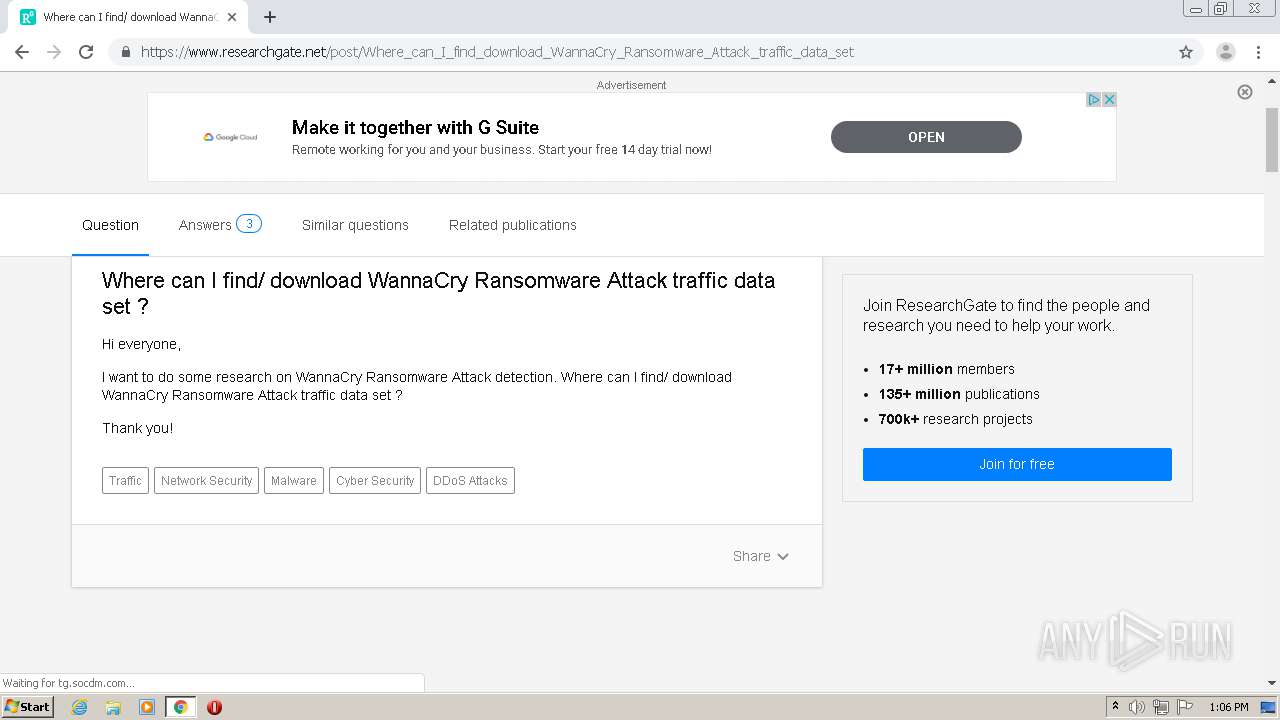Close the ad via small X icon
Image resolution: width=1280 pixels, height=720 pixels.
pyautogui.click(x=1109, y=100)
